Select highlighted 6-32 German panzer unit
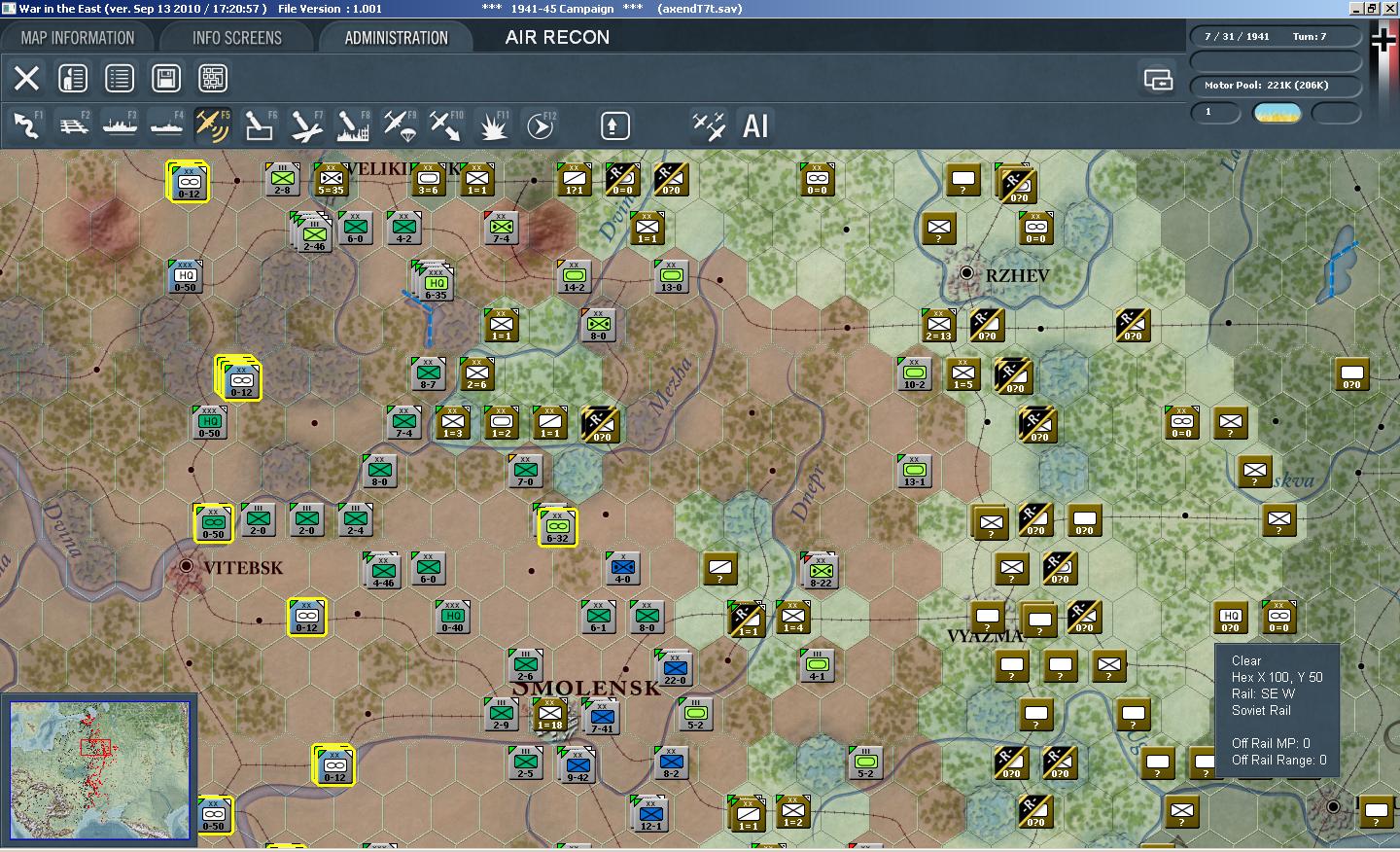 (x=557, y=526)
